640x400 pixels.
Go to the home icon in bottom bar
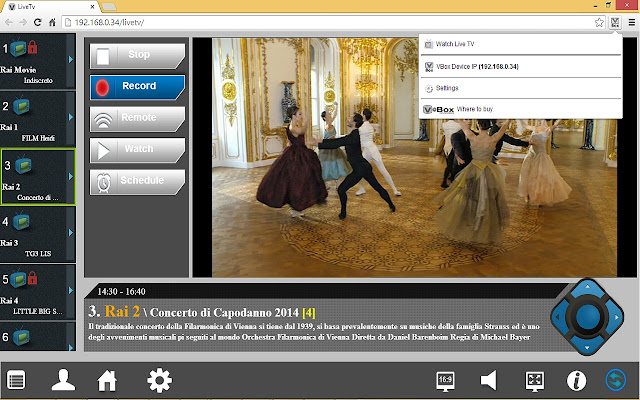point(107,380)
